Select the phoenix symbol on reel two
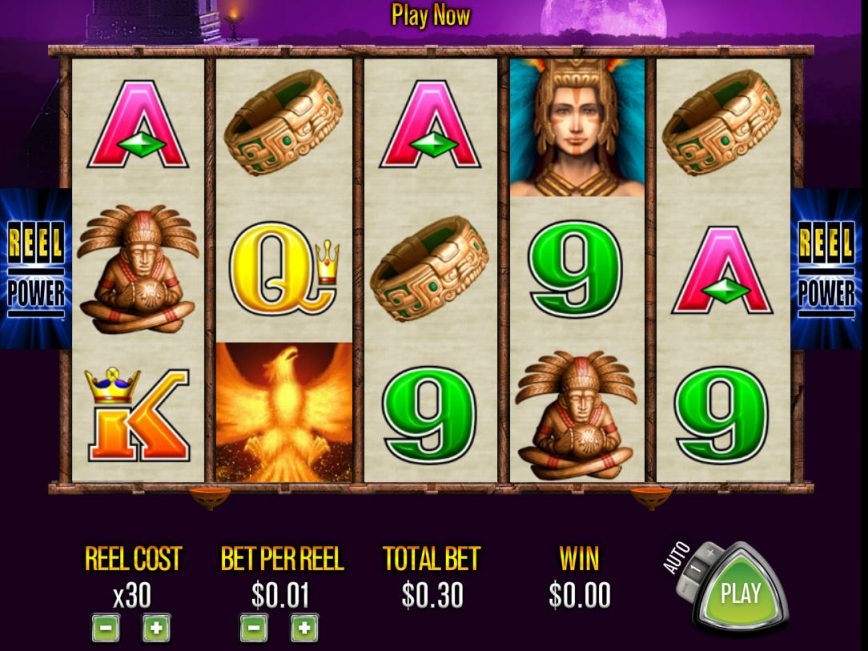 point(284,412)
